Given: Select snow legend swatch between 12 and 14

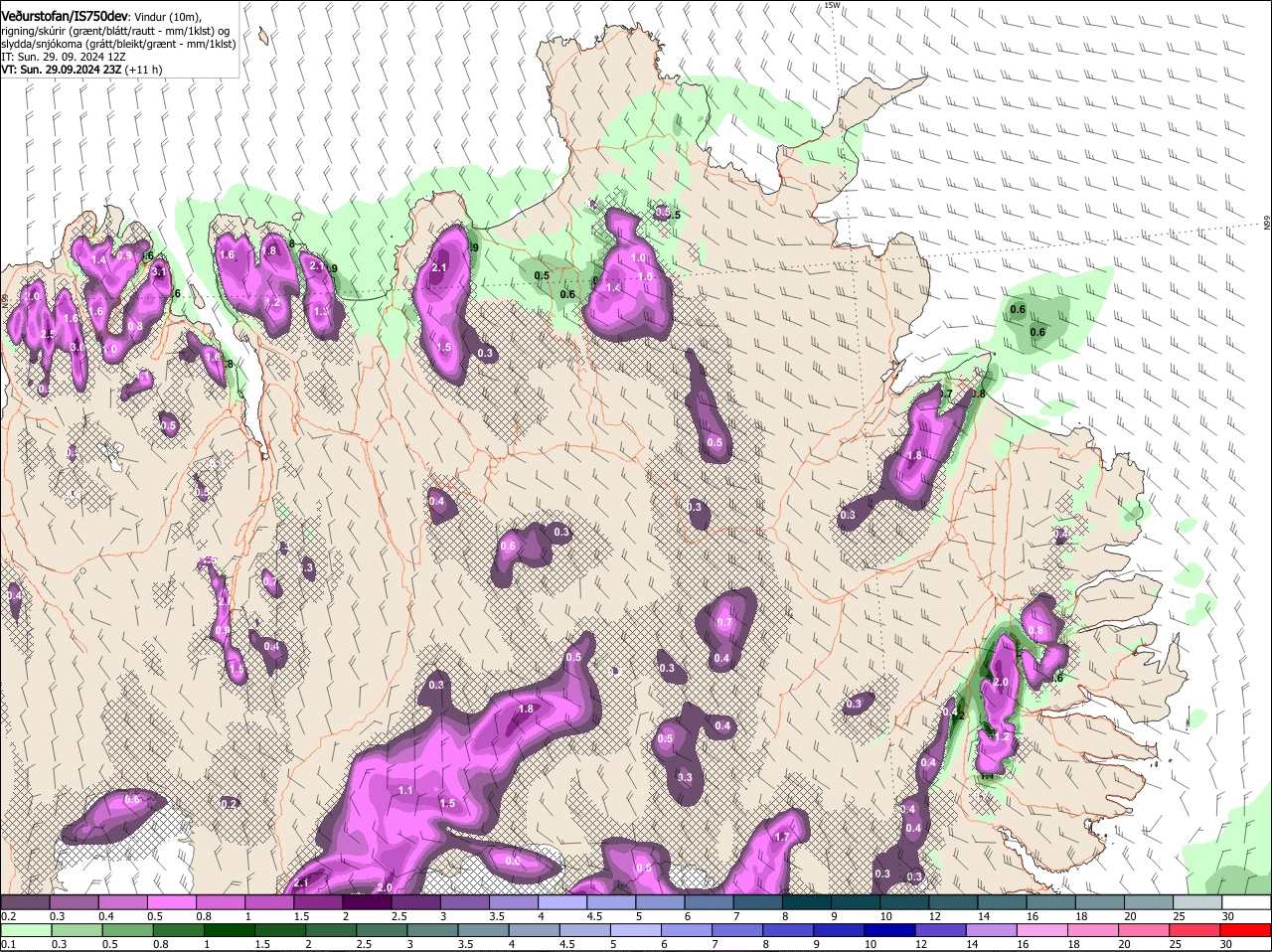Looking at the screenshot, I should (956, 901).
